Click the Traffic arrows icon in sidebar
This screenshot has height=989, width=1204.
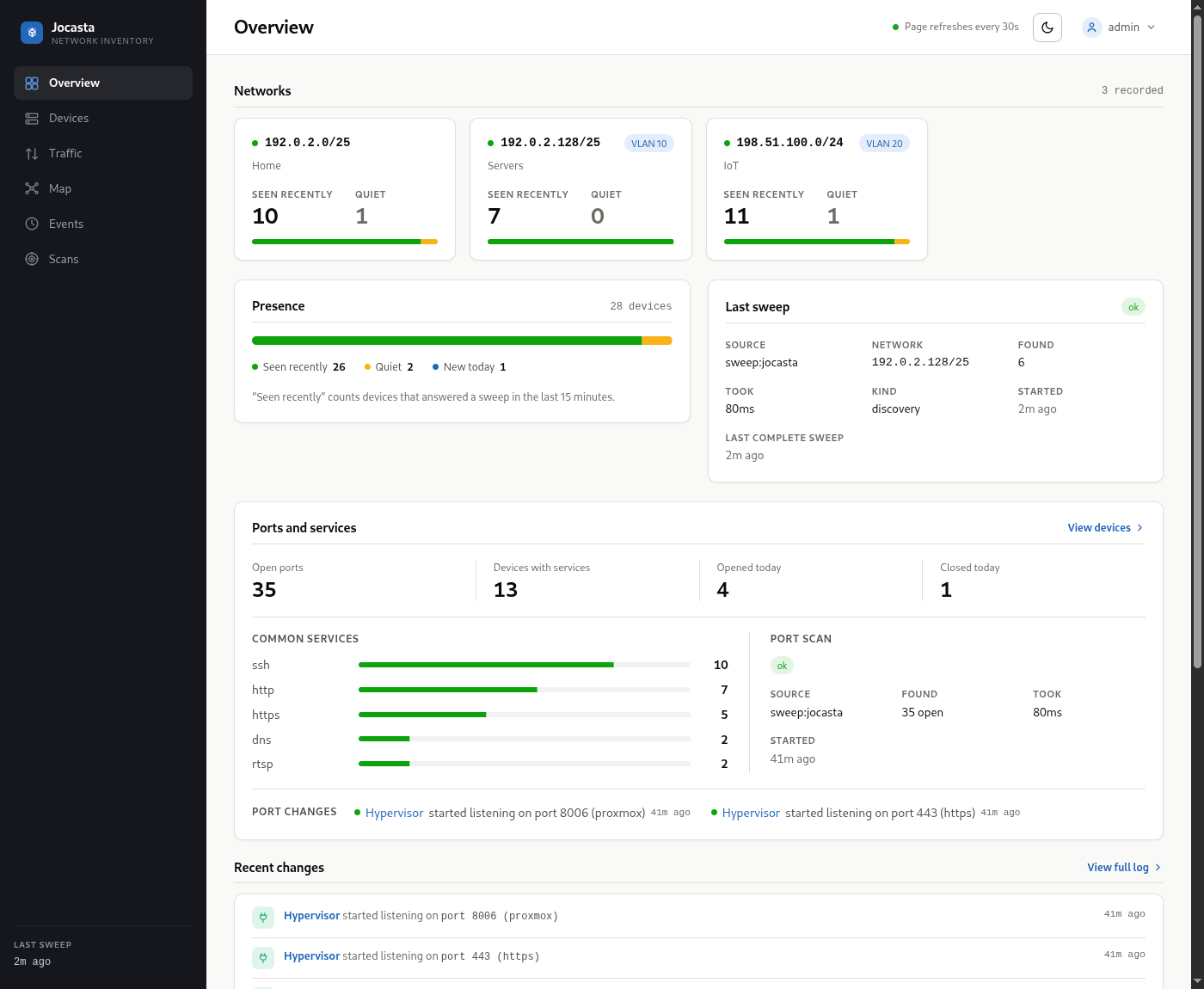coord(32,154)
